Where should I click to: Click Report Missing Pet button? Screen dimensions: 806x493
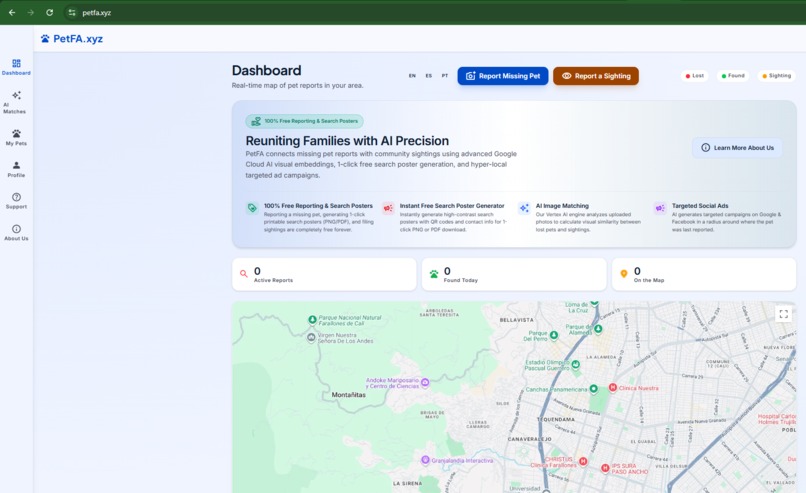pyautogui.click(x=503, y=76)
